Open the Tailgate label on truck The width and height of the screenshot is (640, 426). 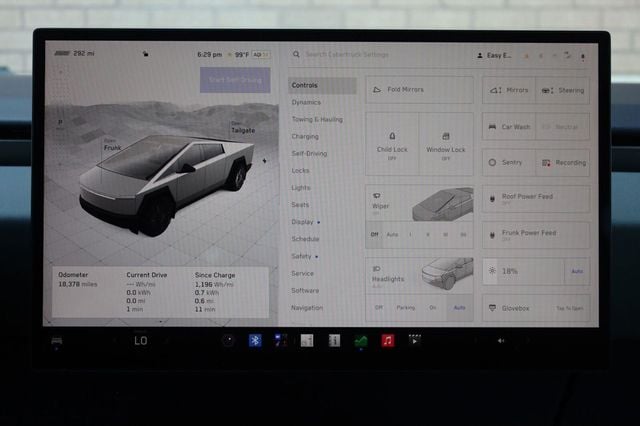pyautogui.click(x=243, y=128)
